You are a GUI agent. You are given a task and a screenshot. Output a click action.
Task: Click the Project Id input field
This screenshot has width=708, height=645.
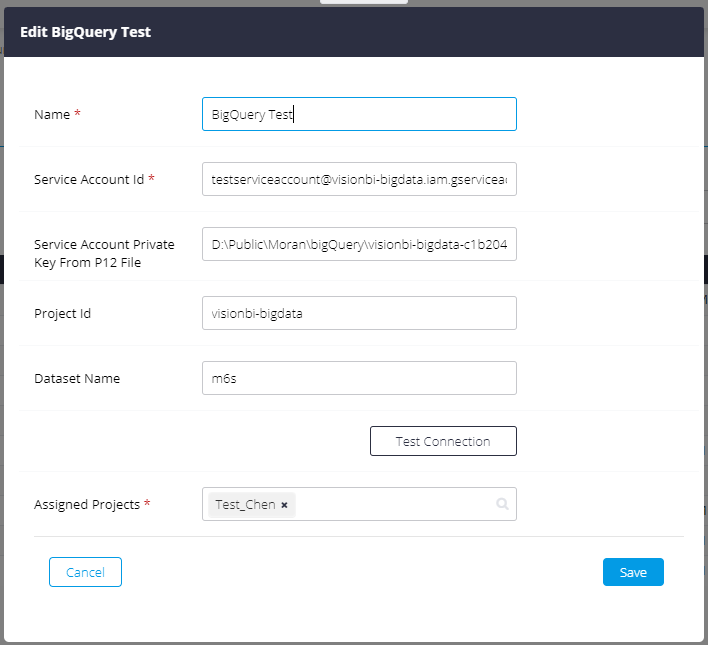point(359,313)
